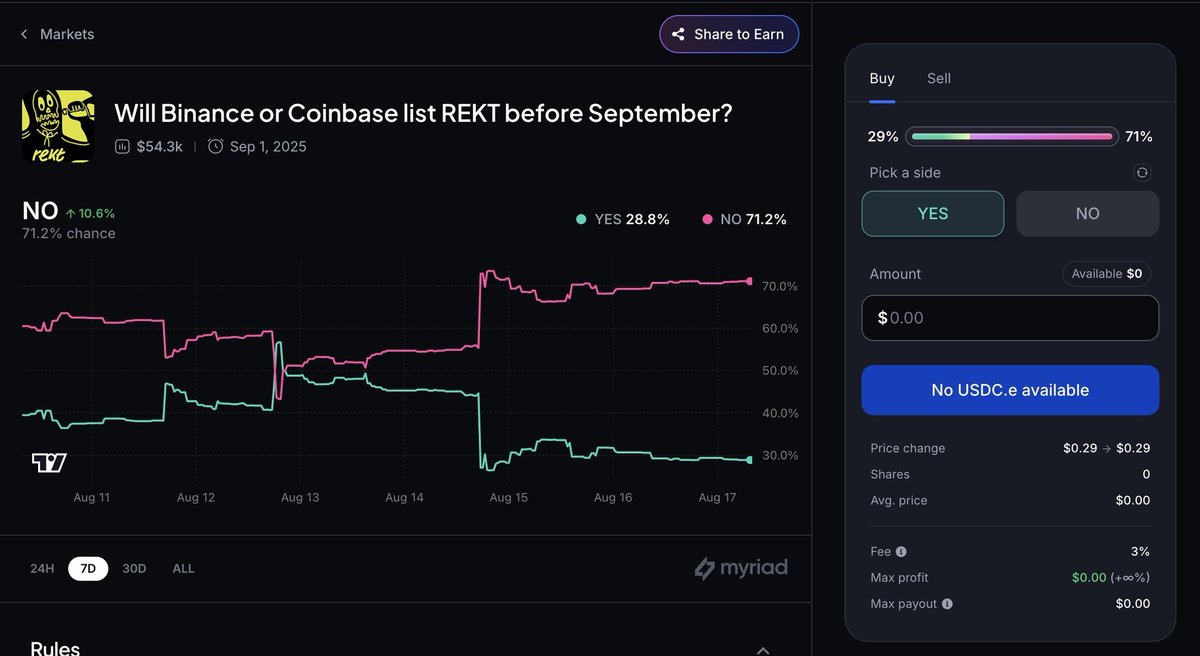
Task: Click the No USDC.e available button
Action: click(x=1010, y=390)
